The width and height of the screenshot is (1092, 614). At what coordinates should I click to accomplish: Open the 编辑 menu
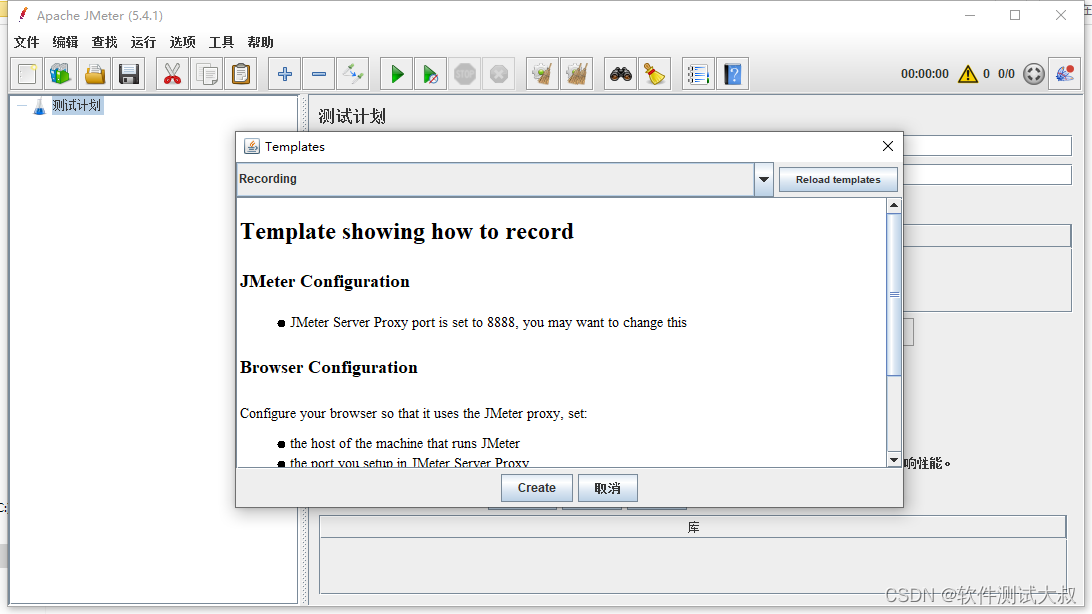[x=65, y=42]
